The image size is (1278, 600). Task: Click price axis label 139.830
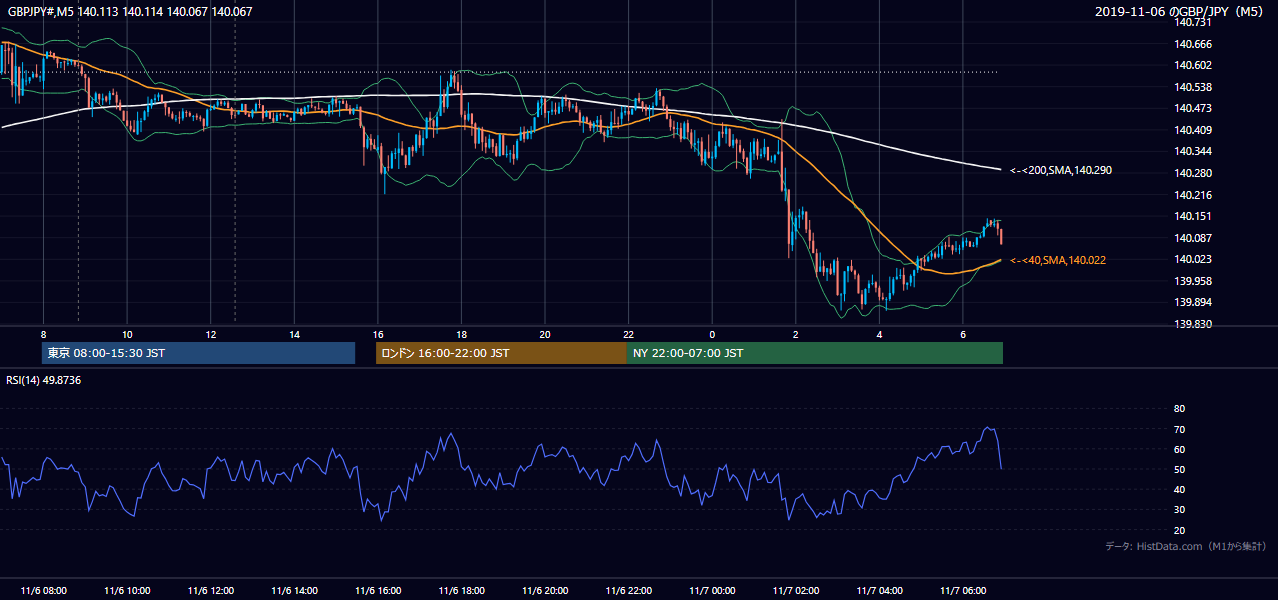(x=1194, y=324)
